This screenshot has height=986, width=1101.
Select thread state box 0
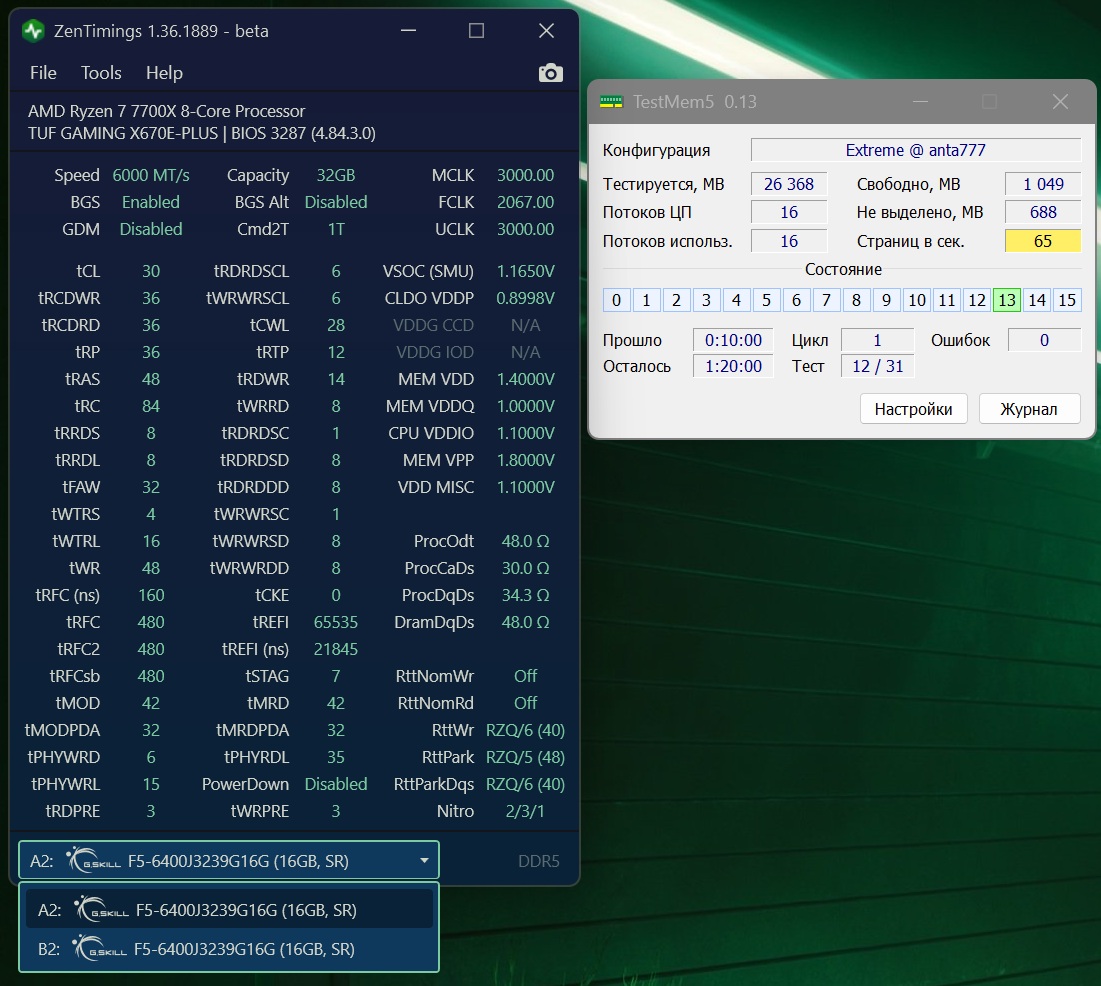616,300
